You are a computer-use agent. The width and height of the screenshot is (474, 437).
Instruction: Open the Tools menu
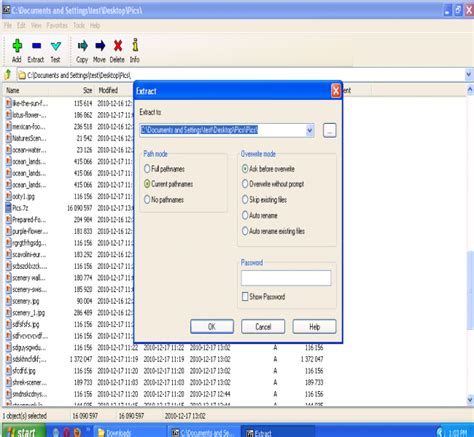tap(79, 25)
